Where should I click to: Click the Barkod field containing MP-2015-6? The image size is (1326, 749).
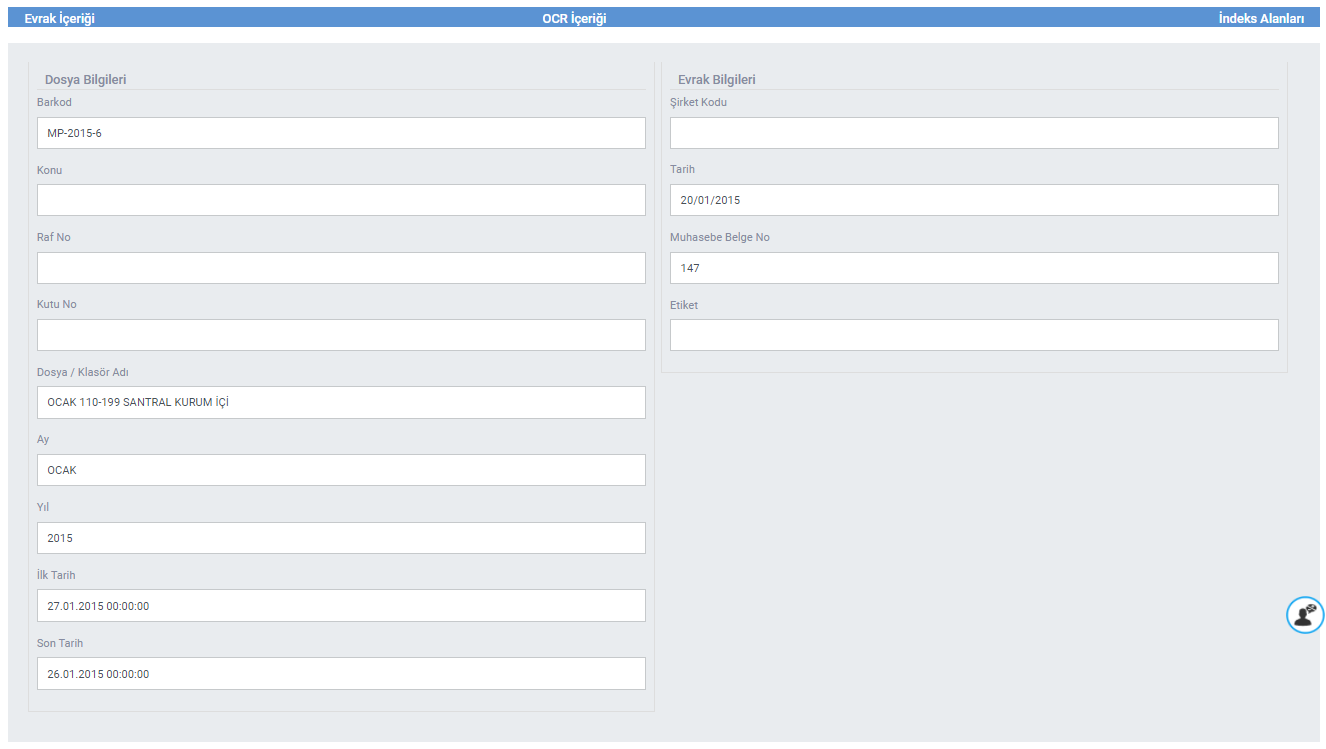tap(341, 133)
